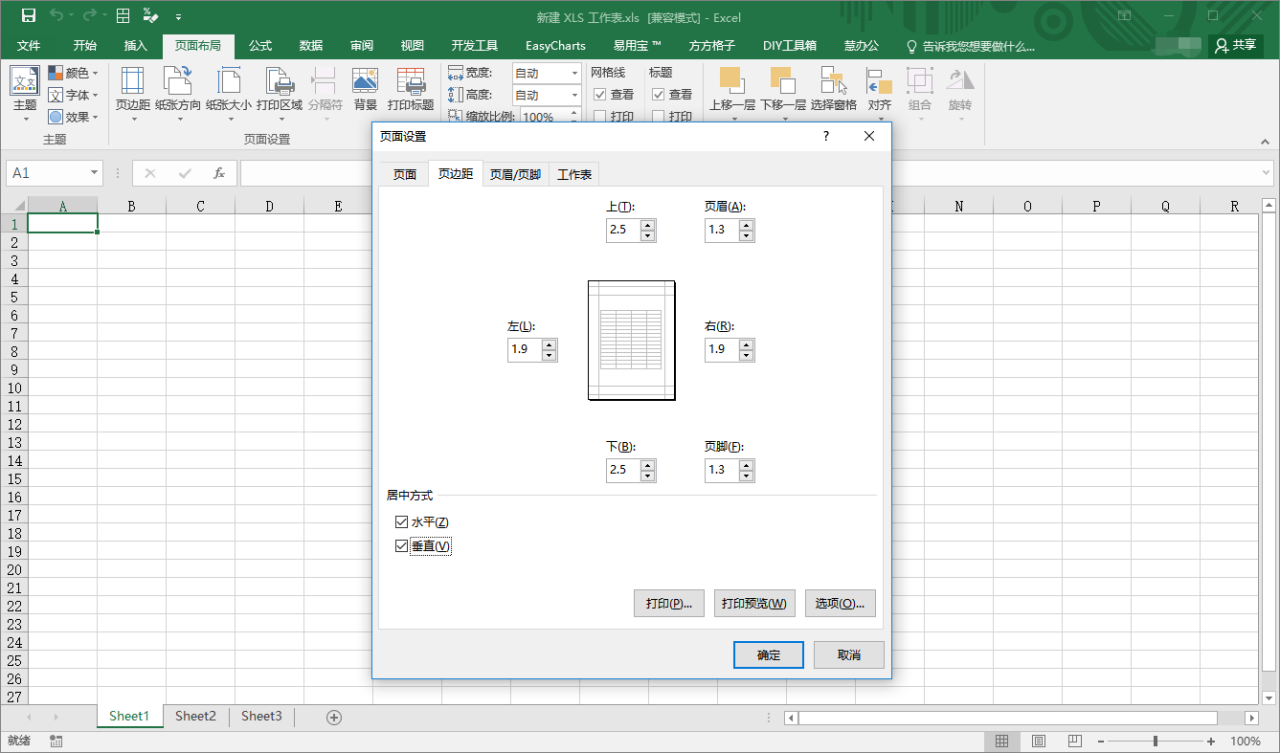Click the Redo arrow in title bar
This screenshot has height=753, width=1280.
91,16
